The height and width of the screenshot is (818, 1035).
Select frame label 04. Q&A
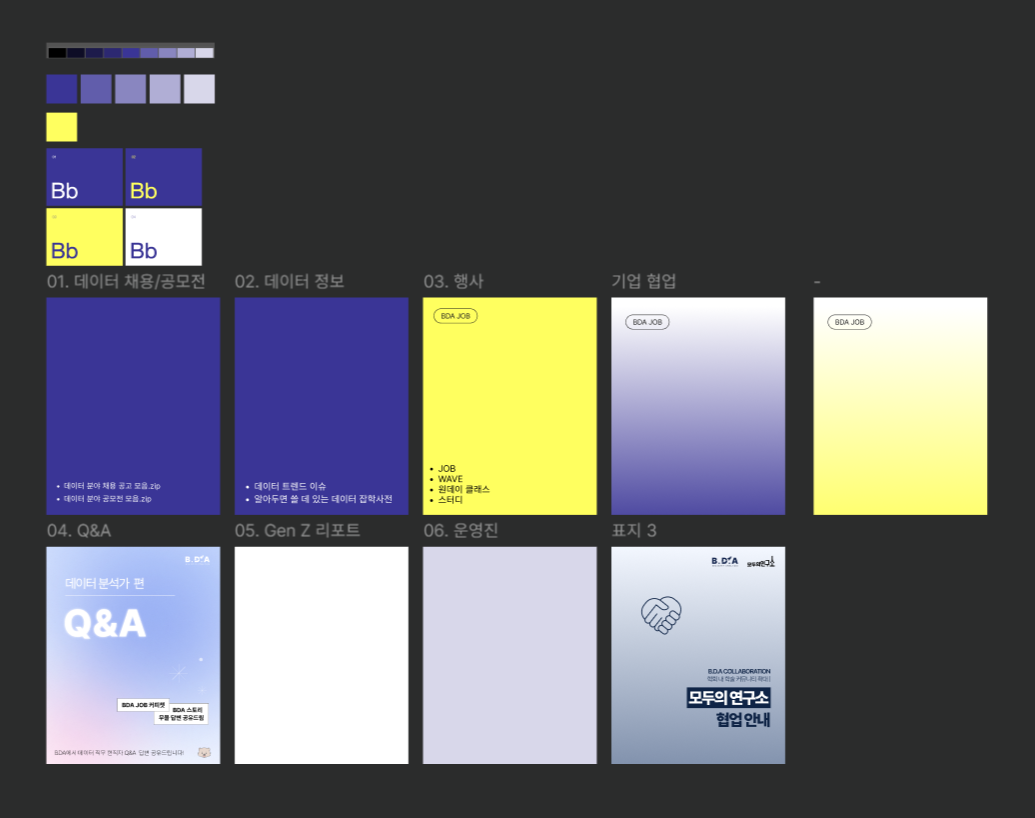coord(79,531)
